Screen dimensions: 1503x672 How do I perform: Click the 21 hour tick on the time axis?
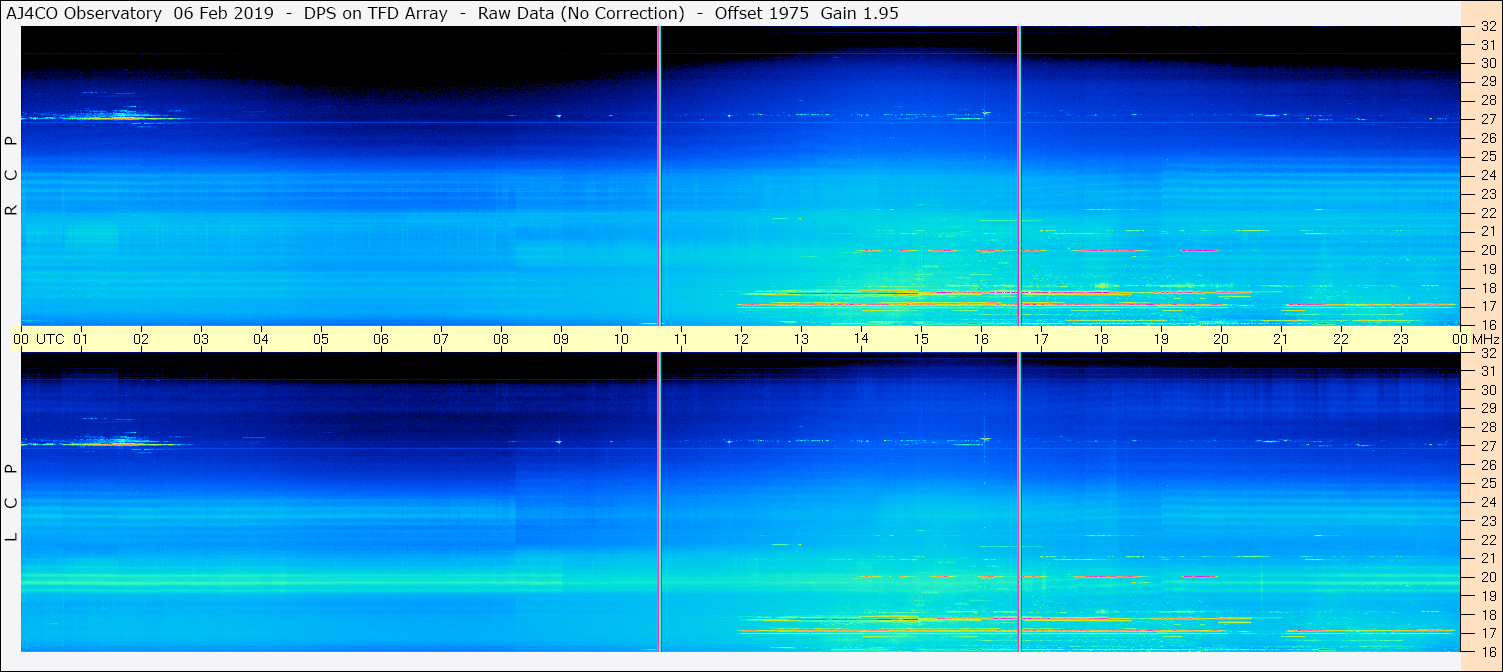pyautogui.click(x=1281, y=339)
